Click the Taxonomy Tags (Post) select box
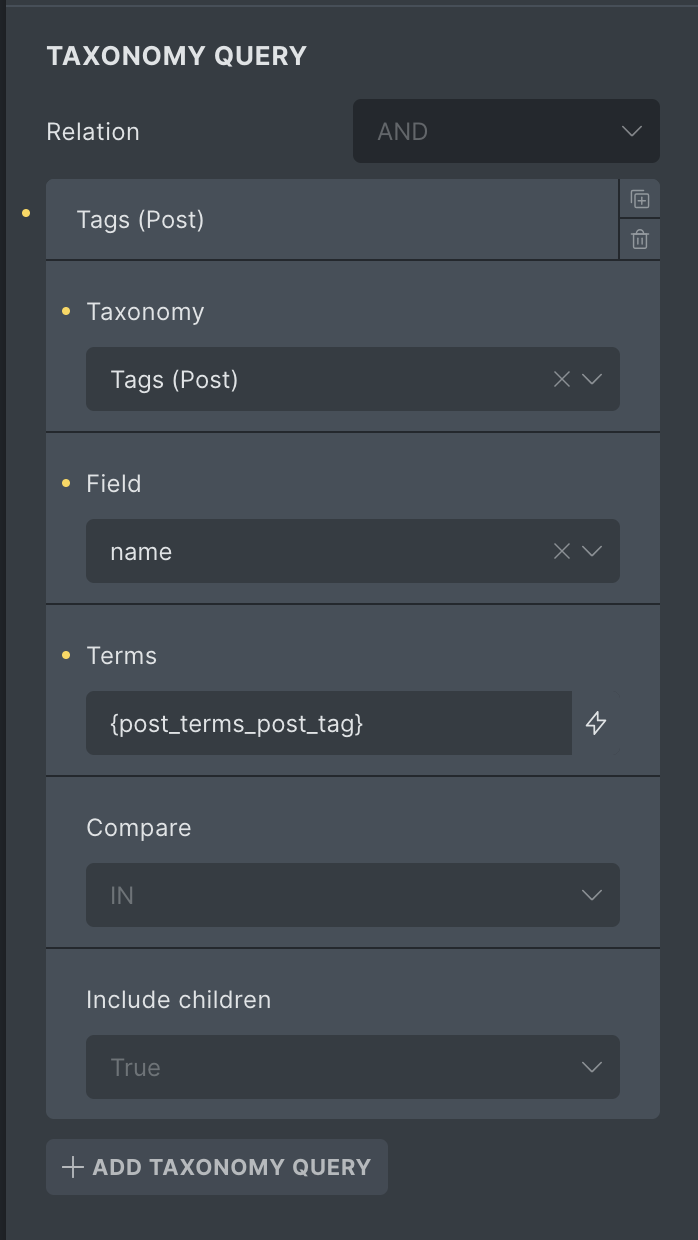 pos(353,379)
